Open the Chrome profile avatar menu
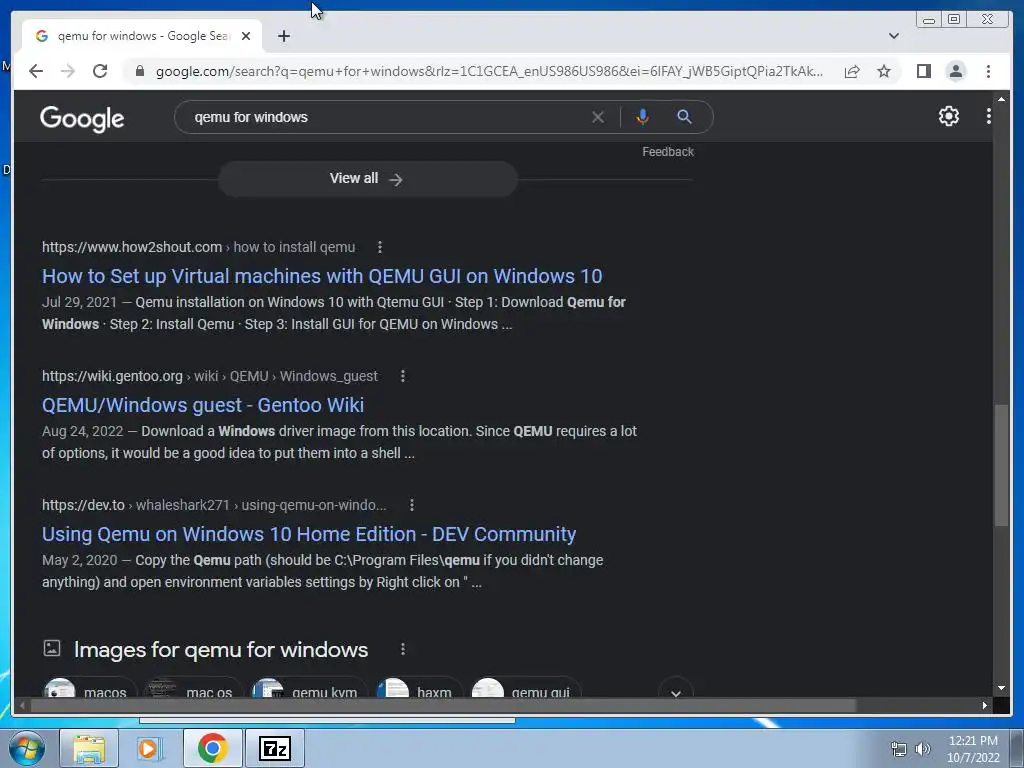Image resolution: width=1024 pixels, height=768 pixels. click(x=955, y=71)
